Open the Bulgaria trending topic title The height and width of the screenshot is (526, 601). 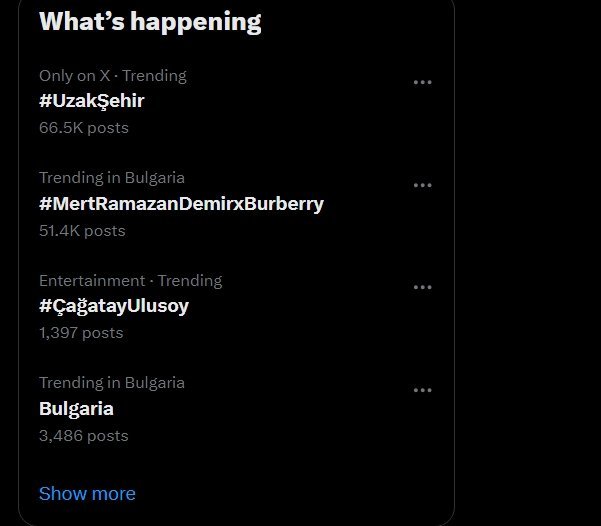pos(76,408)
